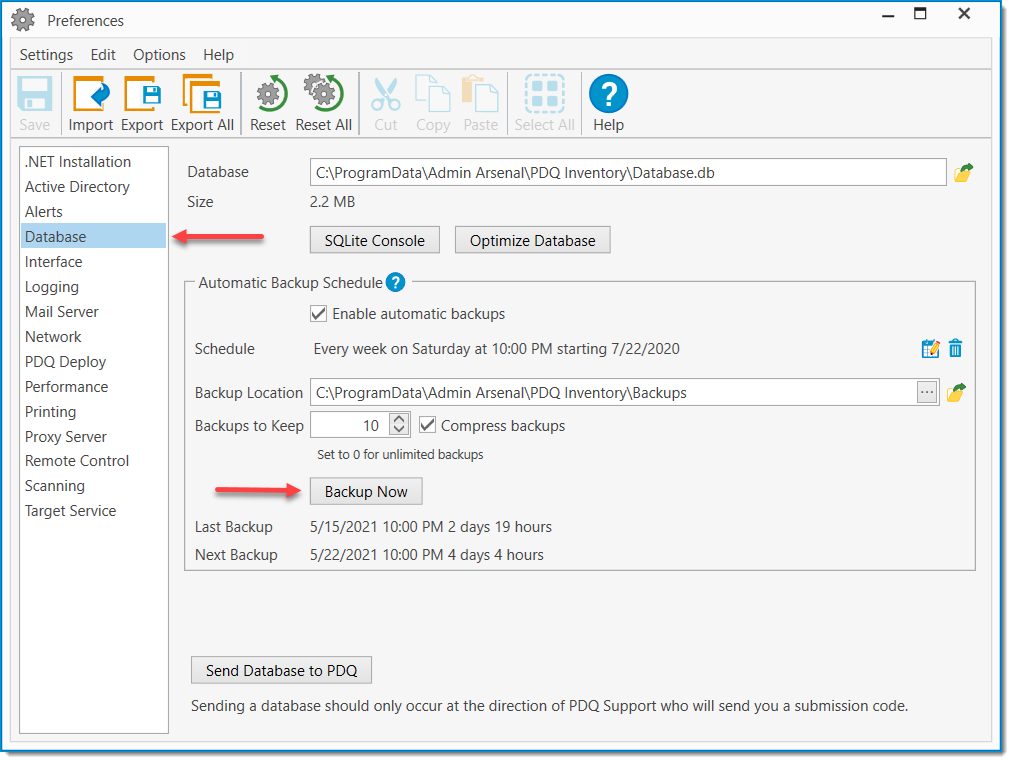Viewport: 1012px width, 762px height.
Task: Increase Backups to Keep value
Action: 399,419
